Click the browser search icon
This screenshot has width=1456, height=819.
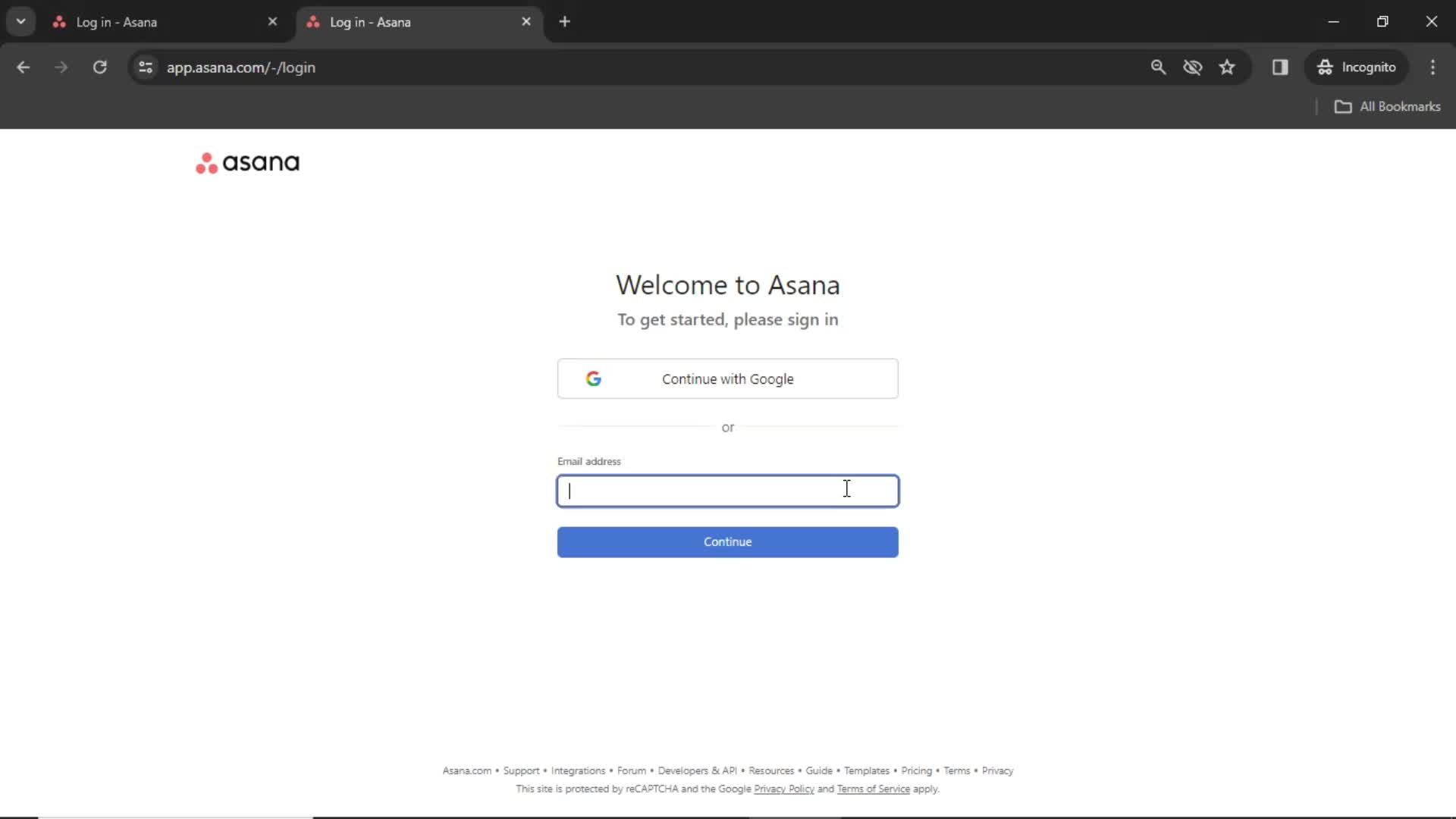tap(1158, 67)
